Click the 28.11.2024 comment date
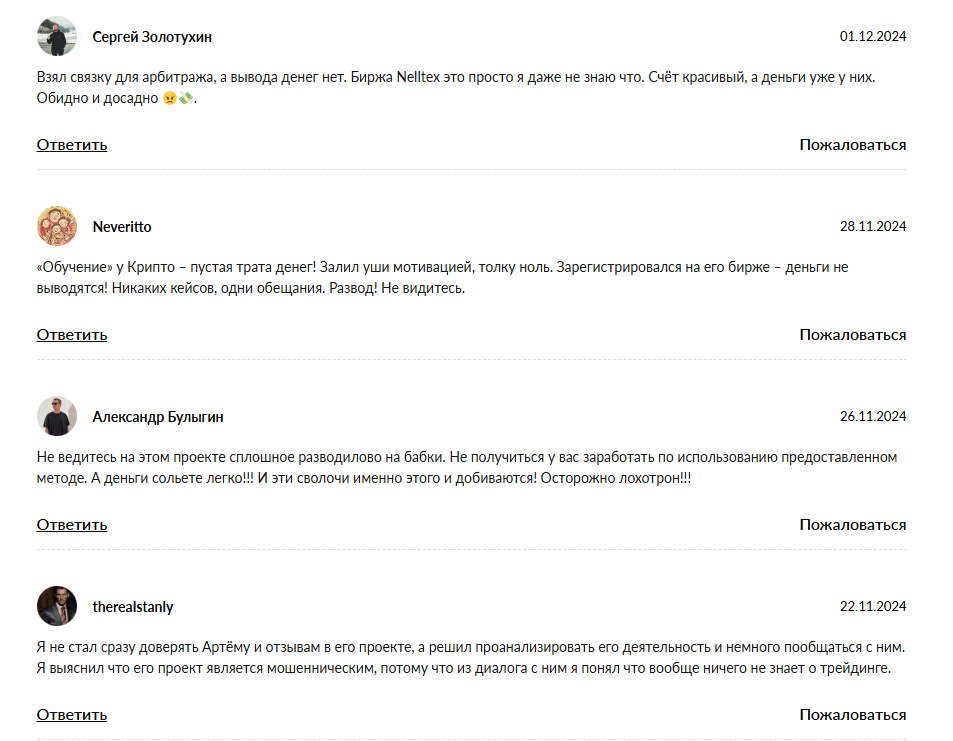The width and height of the screenshot is (953, 741). coord(873,226)
